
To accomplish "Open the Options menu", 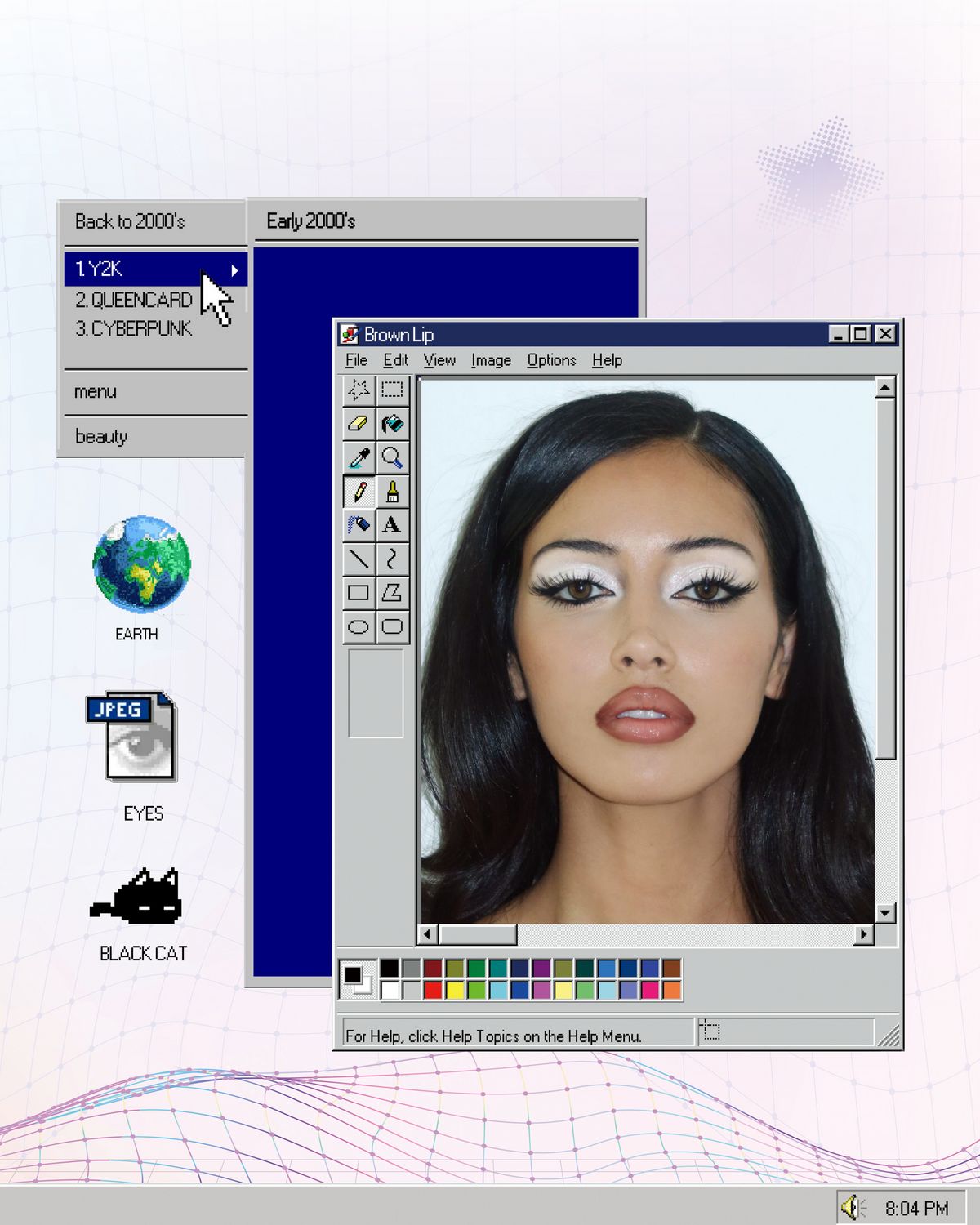I will pyautogui.click(x=551, y=360).
